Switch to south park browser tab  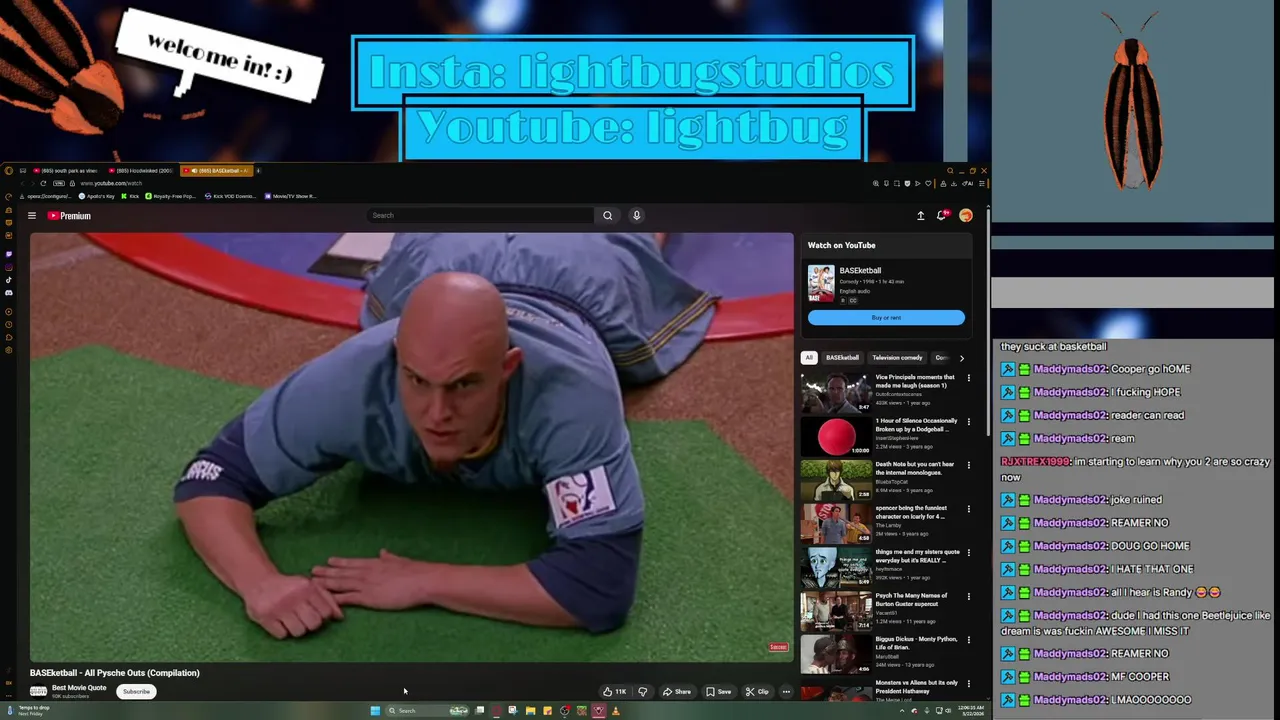(x=65, y=171)
